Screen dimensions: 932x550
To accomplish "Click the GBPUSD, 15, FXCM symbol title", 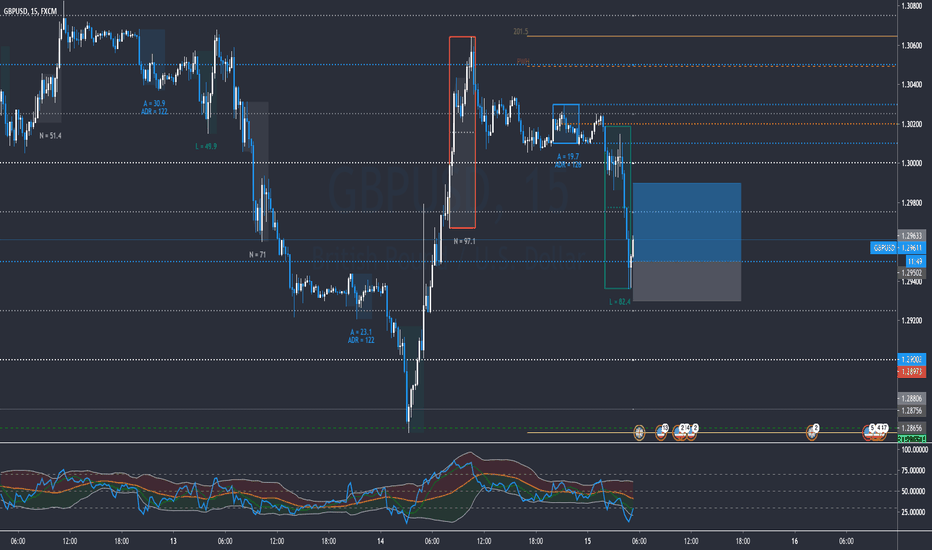I will pos(30,11).
